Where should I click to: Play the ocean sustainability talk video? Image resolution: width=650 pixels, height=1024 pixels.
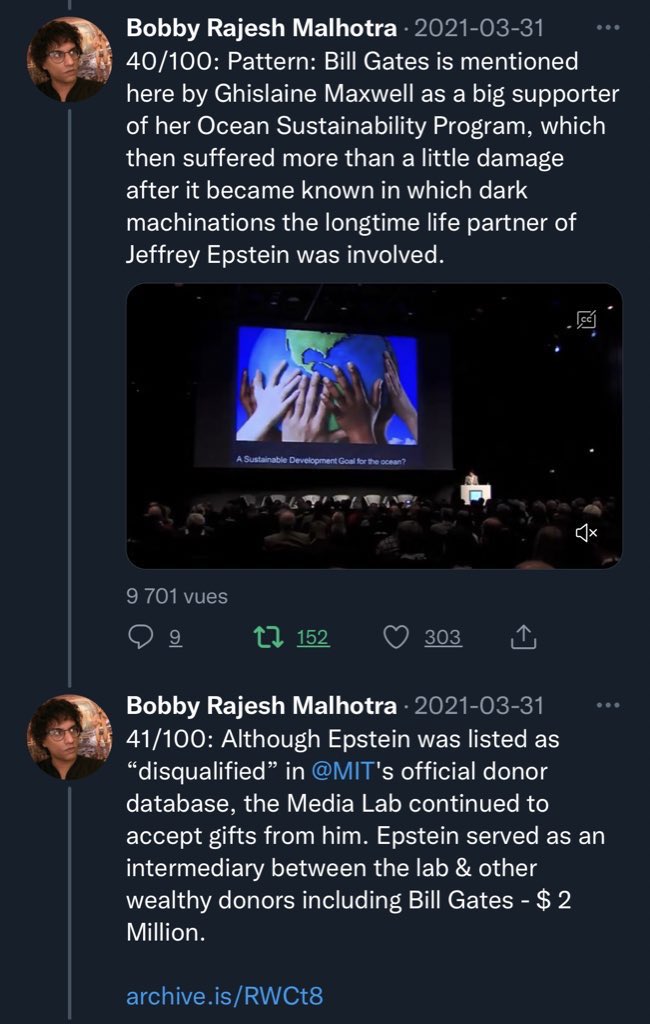point(374,426)
